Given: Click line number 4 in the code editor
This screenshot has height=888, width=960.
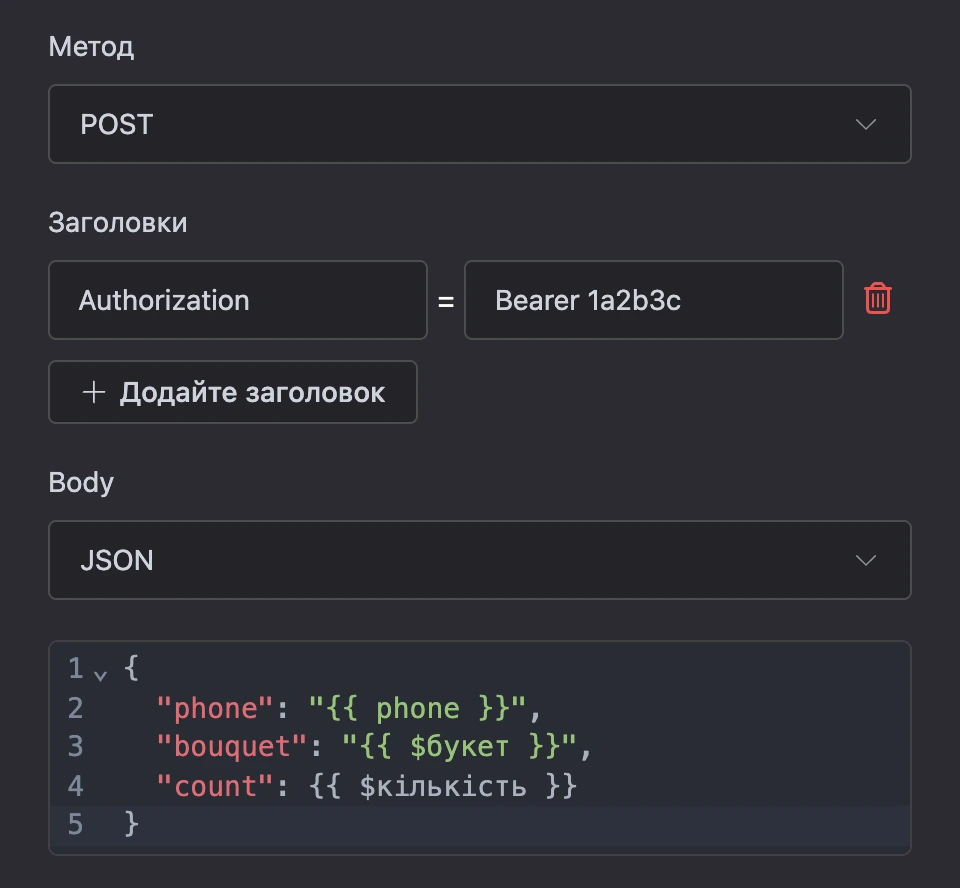Looking at the screenshot, I should click(x=75, y=786).
